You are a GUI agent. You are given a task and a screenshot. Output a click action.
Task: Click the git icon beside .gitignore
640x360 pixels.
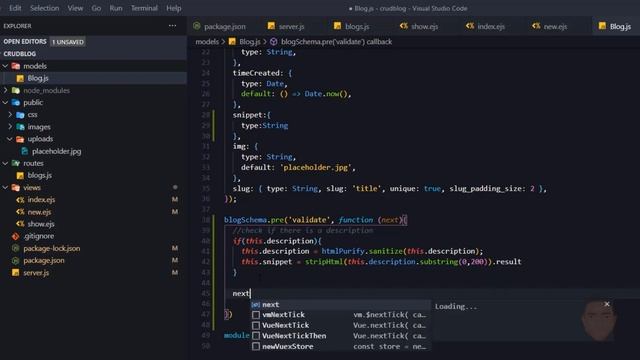pos(16,236)
